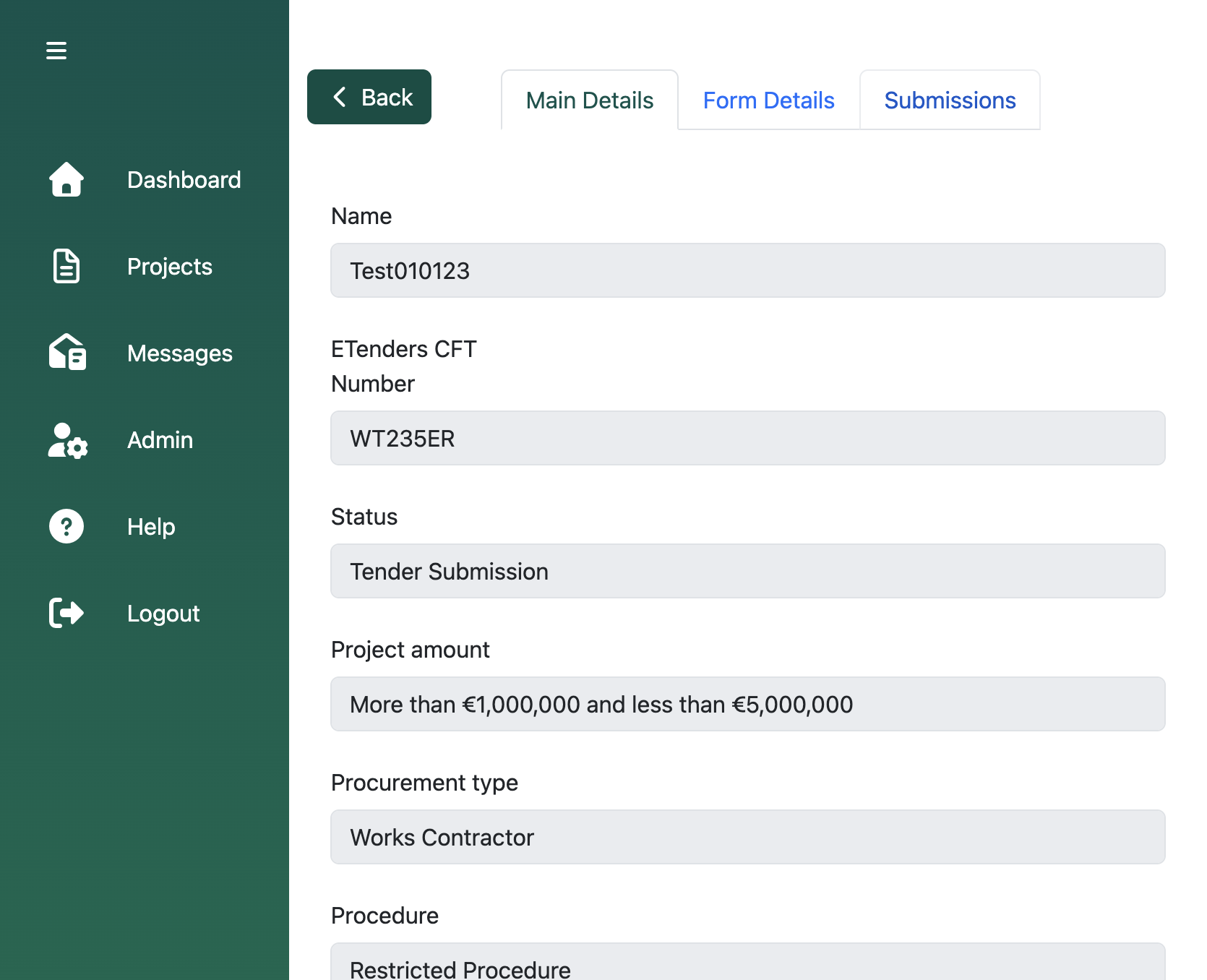Screen dimensions: 1207x980
Task: Switch to the Form Details tab
Action: pos(769,100)
